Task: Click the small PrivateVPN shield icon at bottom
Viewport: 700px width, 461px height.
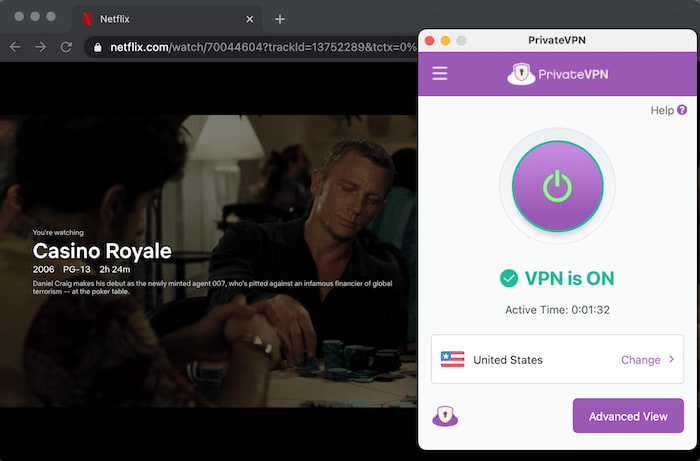Action: pos(445,416)
